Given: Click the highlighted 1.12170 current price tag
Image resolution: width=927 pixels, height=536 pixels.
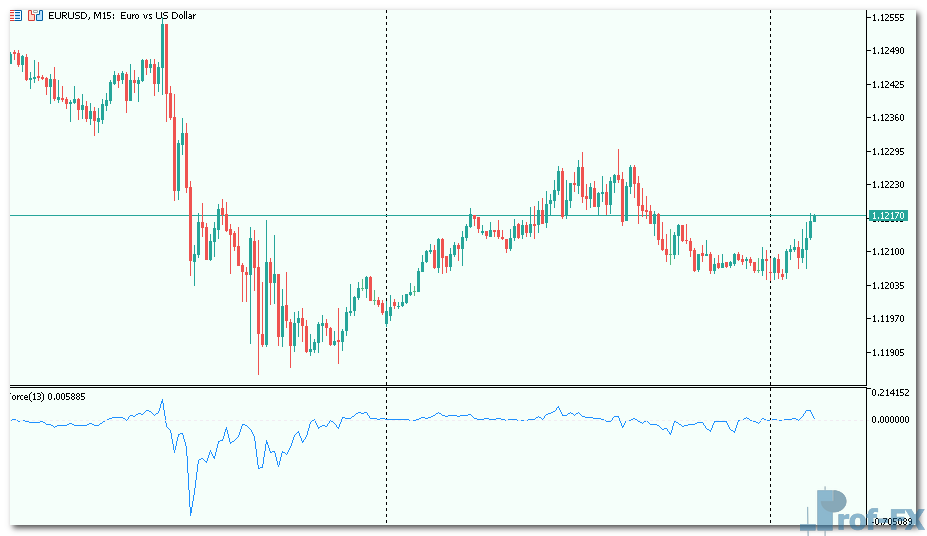Looking at the screenshot, I should [888, 215].
